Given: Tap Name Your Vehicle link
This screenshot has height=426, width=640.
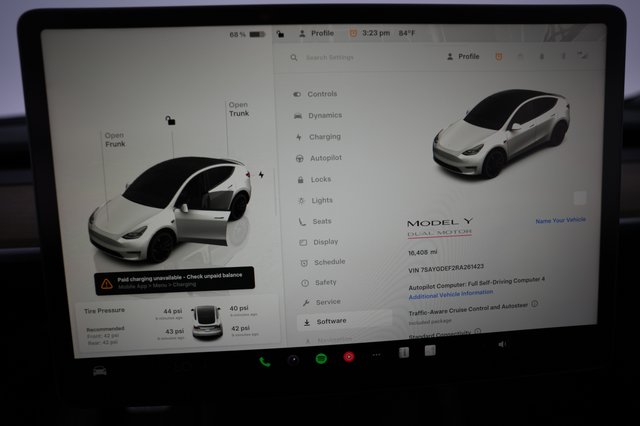Looking at the screenshot, I should click(x=560, y=220).
